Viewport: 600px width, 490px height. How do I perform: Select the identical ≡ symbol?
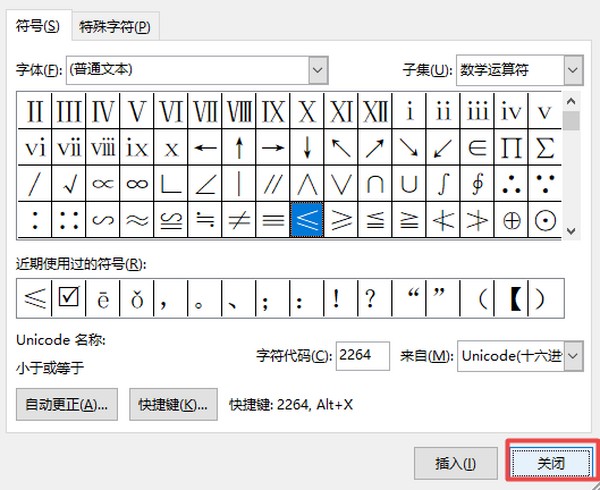click(273, 220)
